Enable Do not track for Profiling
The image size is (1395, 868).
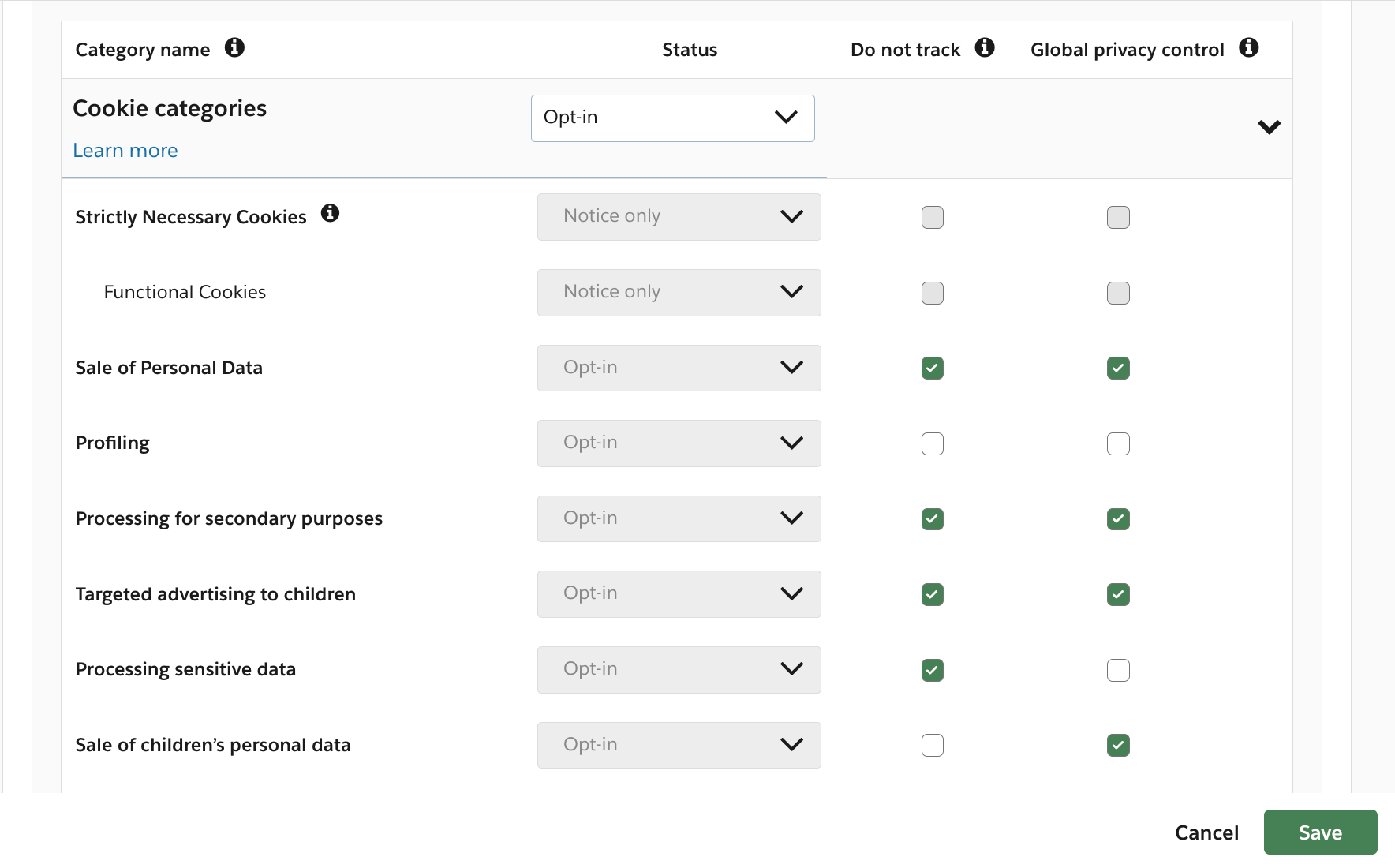pos(932,443)
